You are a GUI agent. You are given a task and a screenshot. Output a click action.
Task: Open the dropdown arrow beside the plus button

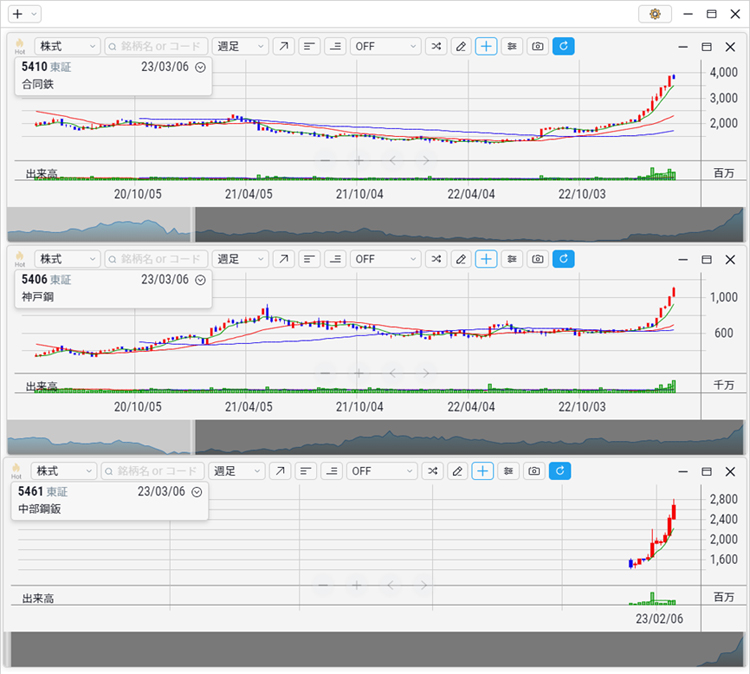coord(34,14)
